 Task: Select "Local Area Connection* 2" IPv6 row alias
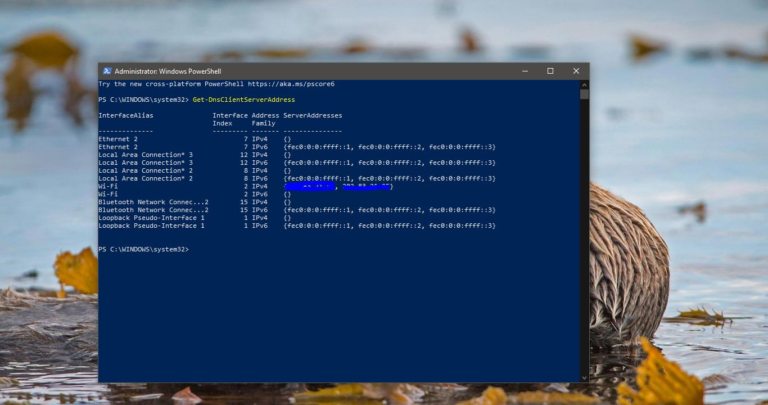(145, 178)
